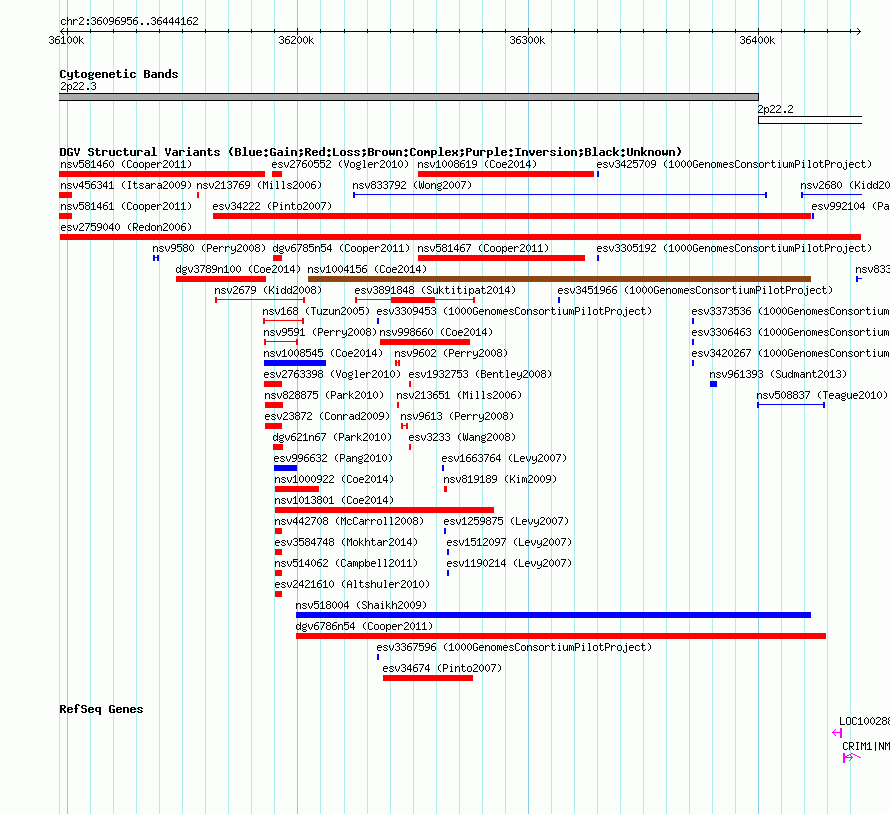
Task: Click the red dgv6786n54 loss bar
Action: [561, 636]
